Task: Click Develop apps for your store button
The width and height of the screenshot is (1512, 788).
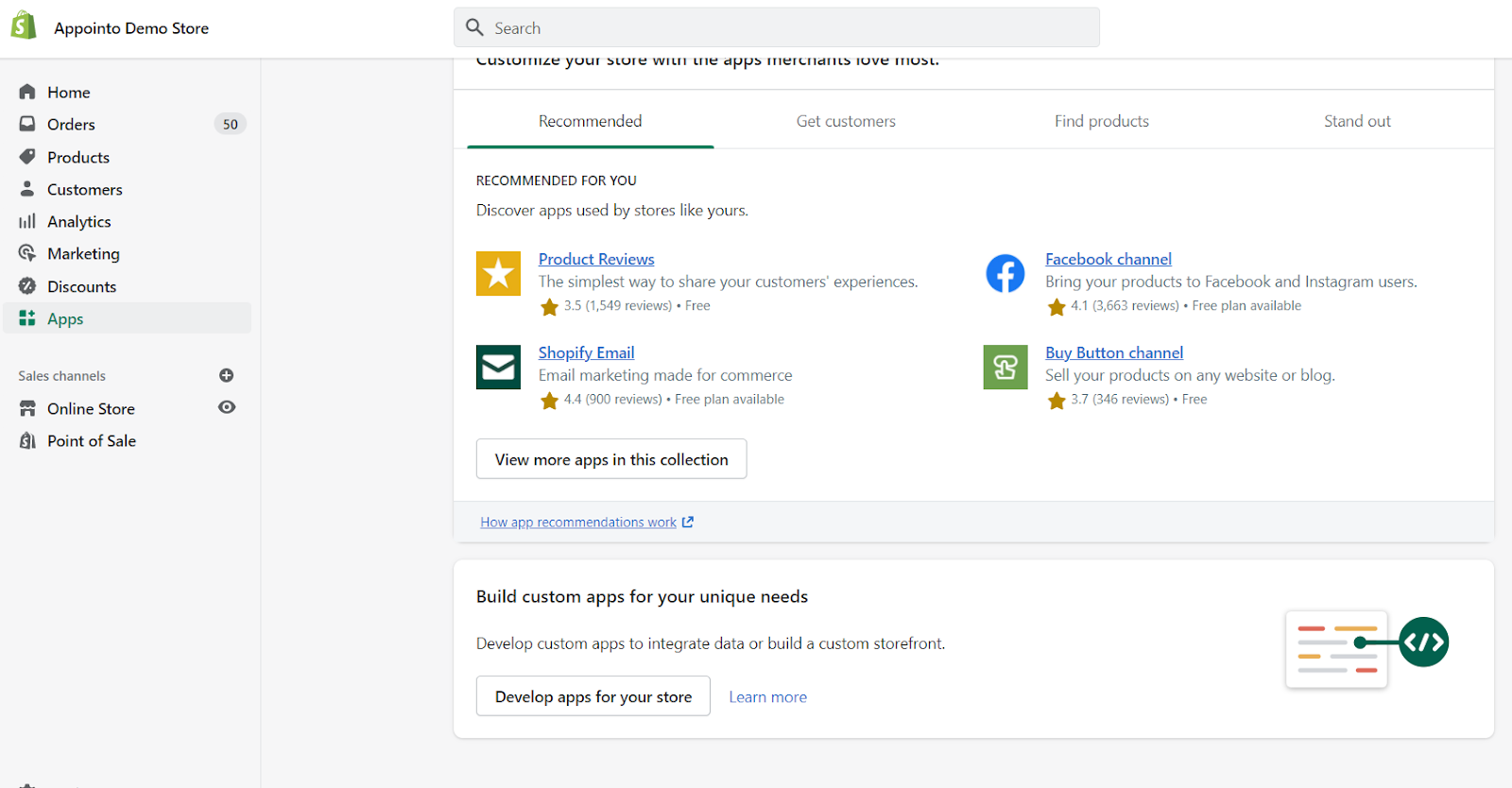Action: coord(593,696)
